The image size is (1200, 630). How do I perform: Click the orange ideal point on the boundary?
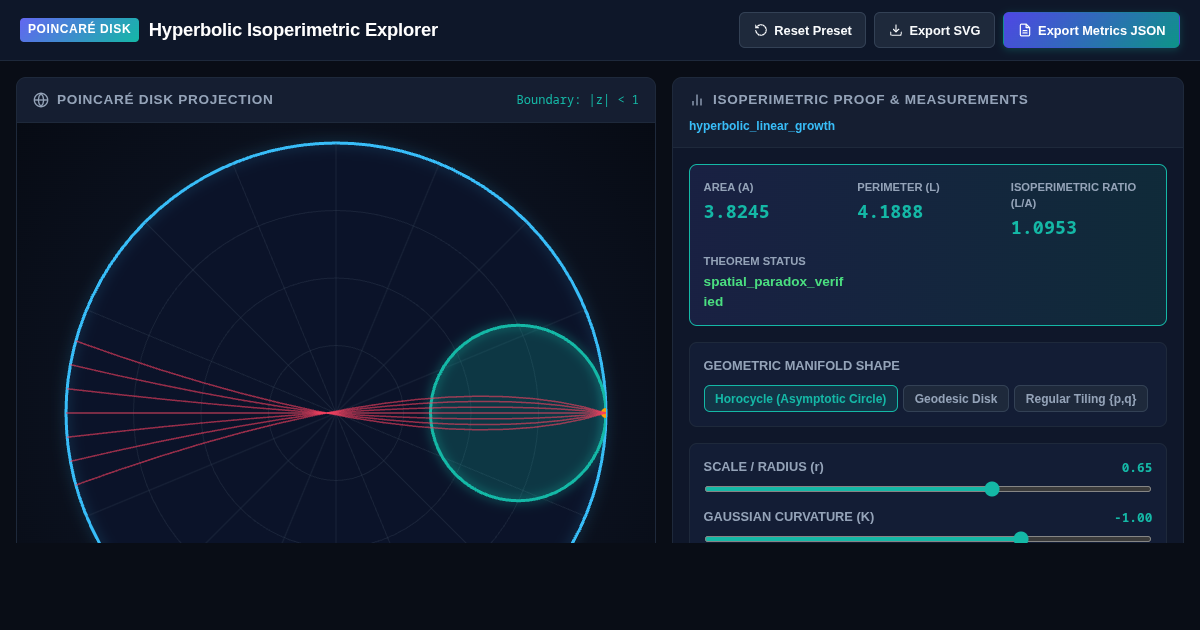pos(604,413)
